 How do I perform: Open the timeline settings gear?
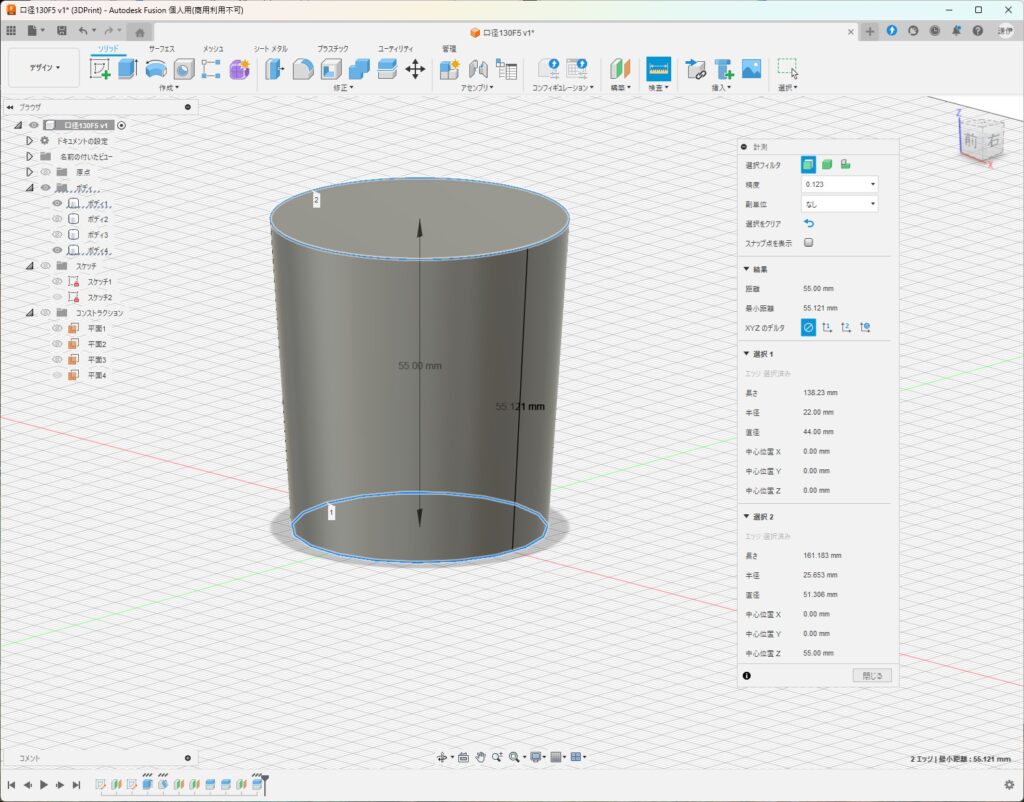pos(1009,784)
